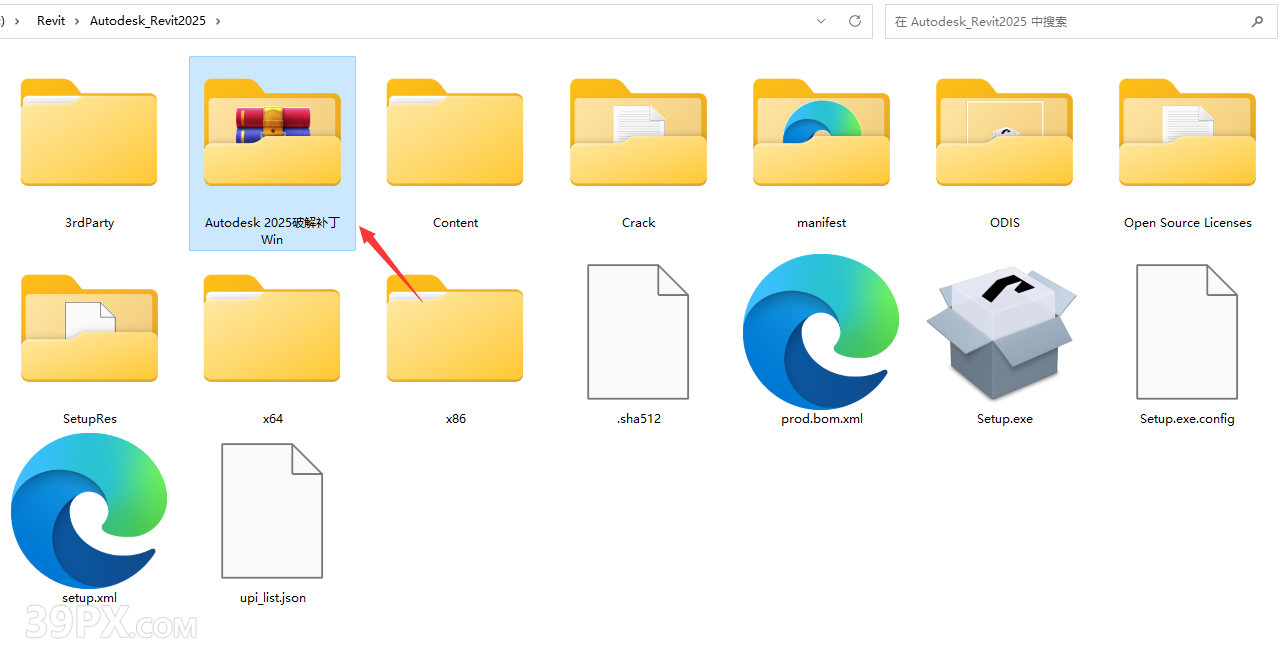Select the .sha512 file icon
This screenshot has width=1288, height=665.
tap(638, 331)
